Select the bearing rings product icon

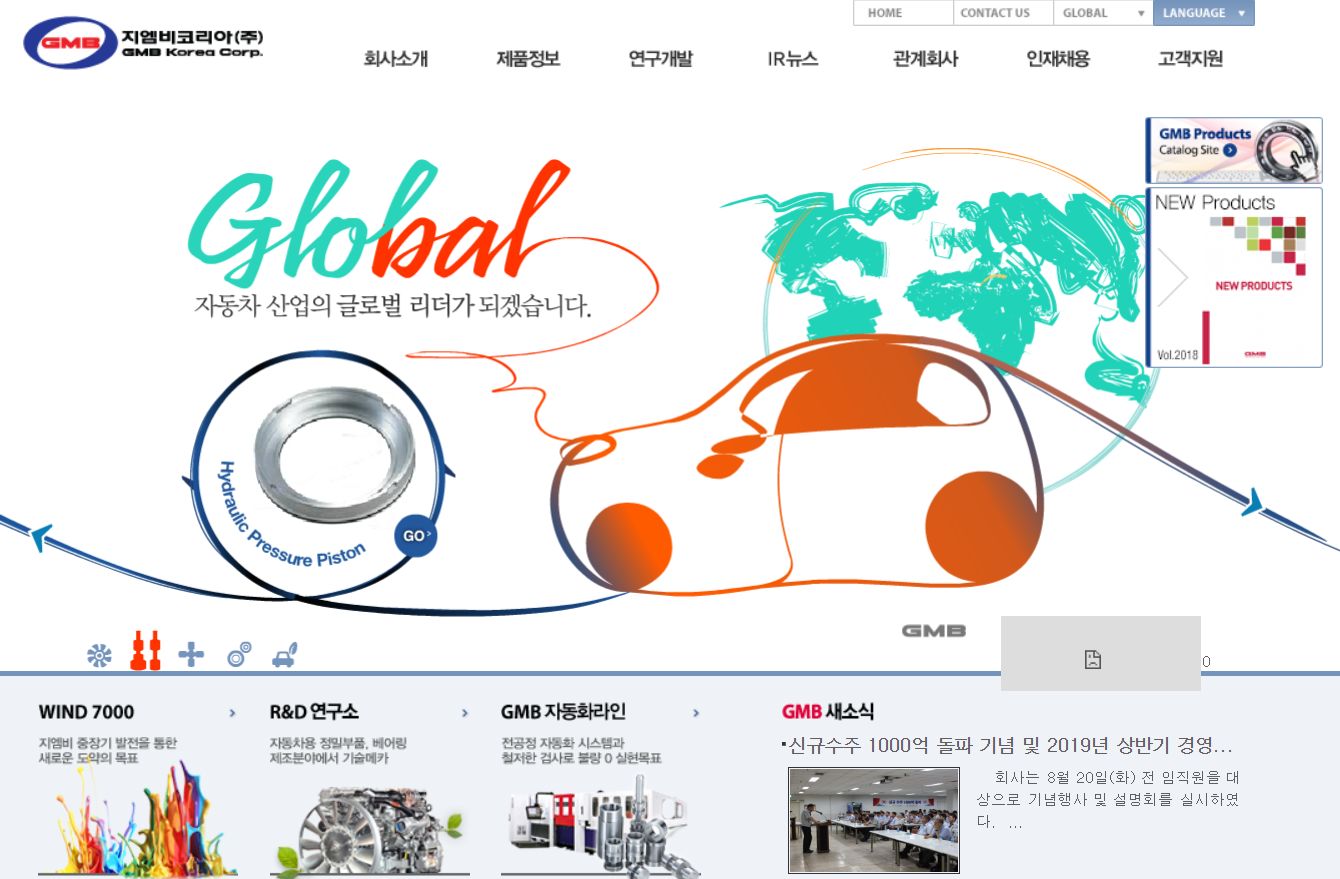239,655
